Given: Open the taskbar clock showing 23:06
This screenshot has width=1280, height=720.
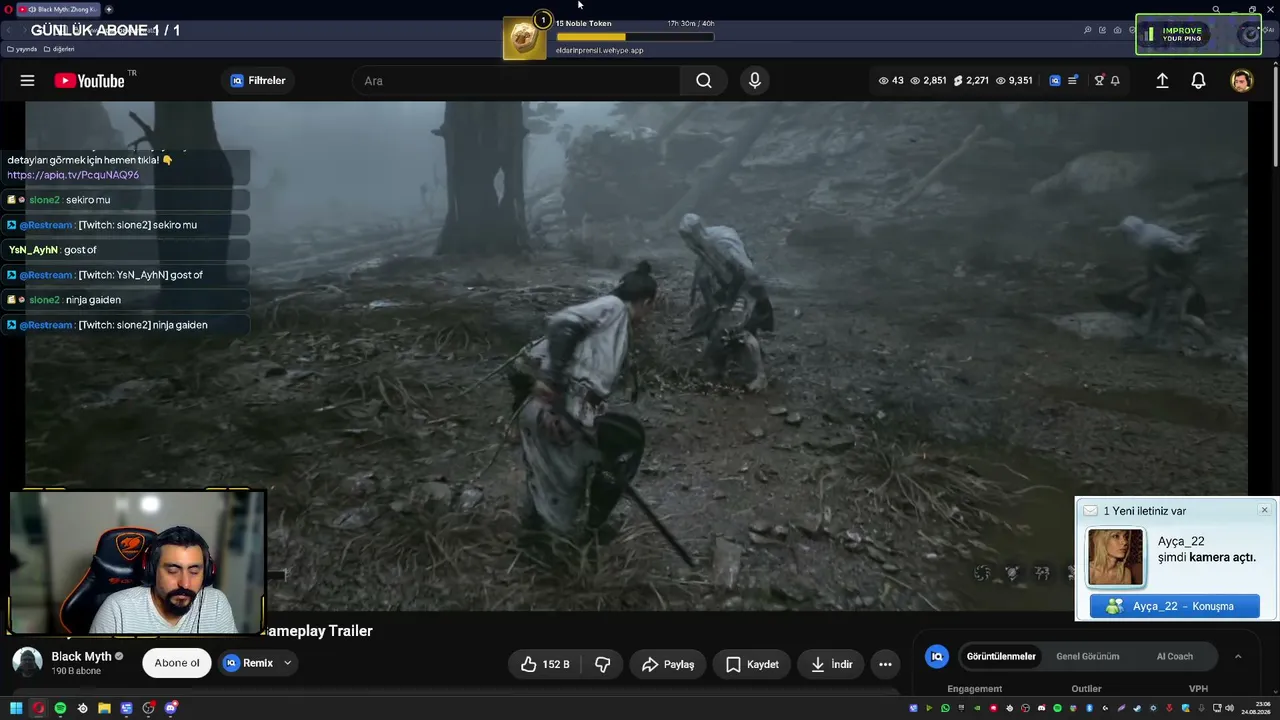Looking at the screenshot, I should 1256,708.
